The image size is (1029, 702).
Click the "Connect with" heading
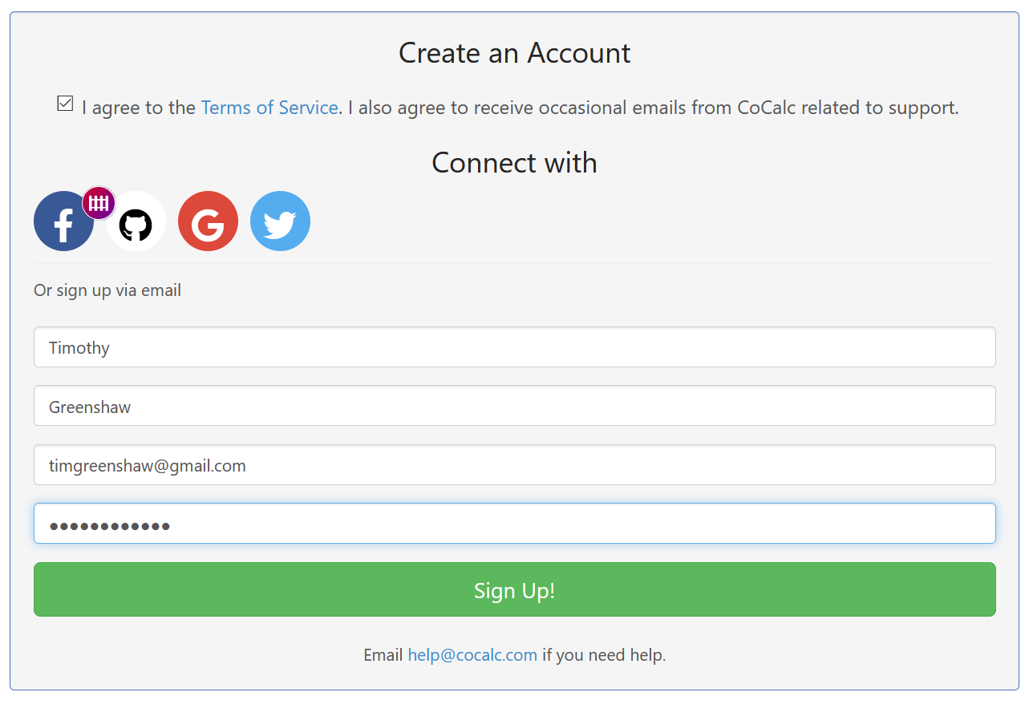point(514,162)
